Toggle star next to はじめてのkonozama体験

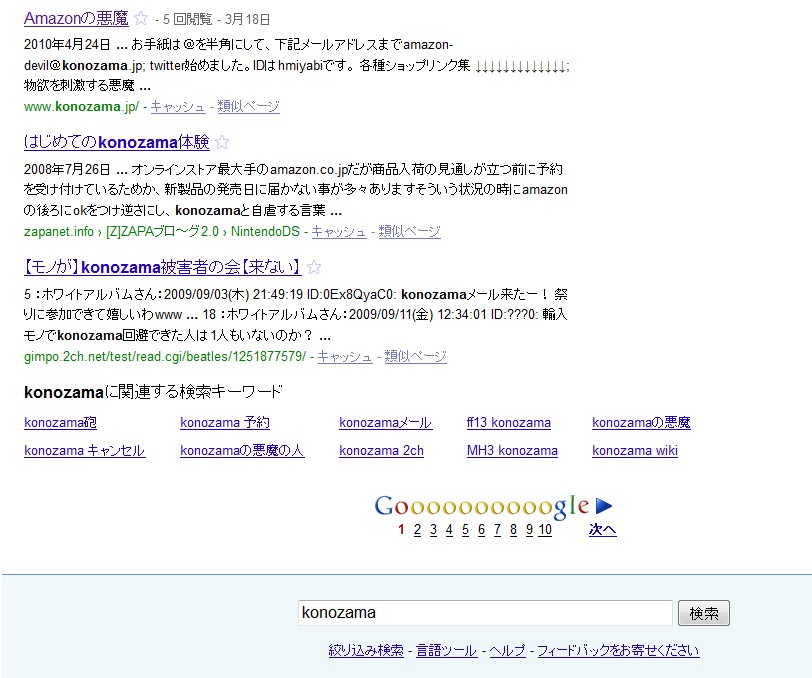222,142
